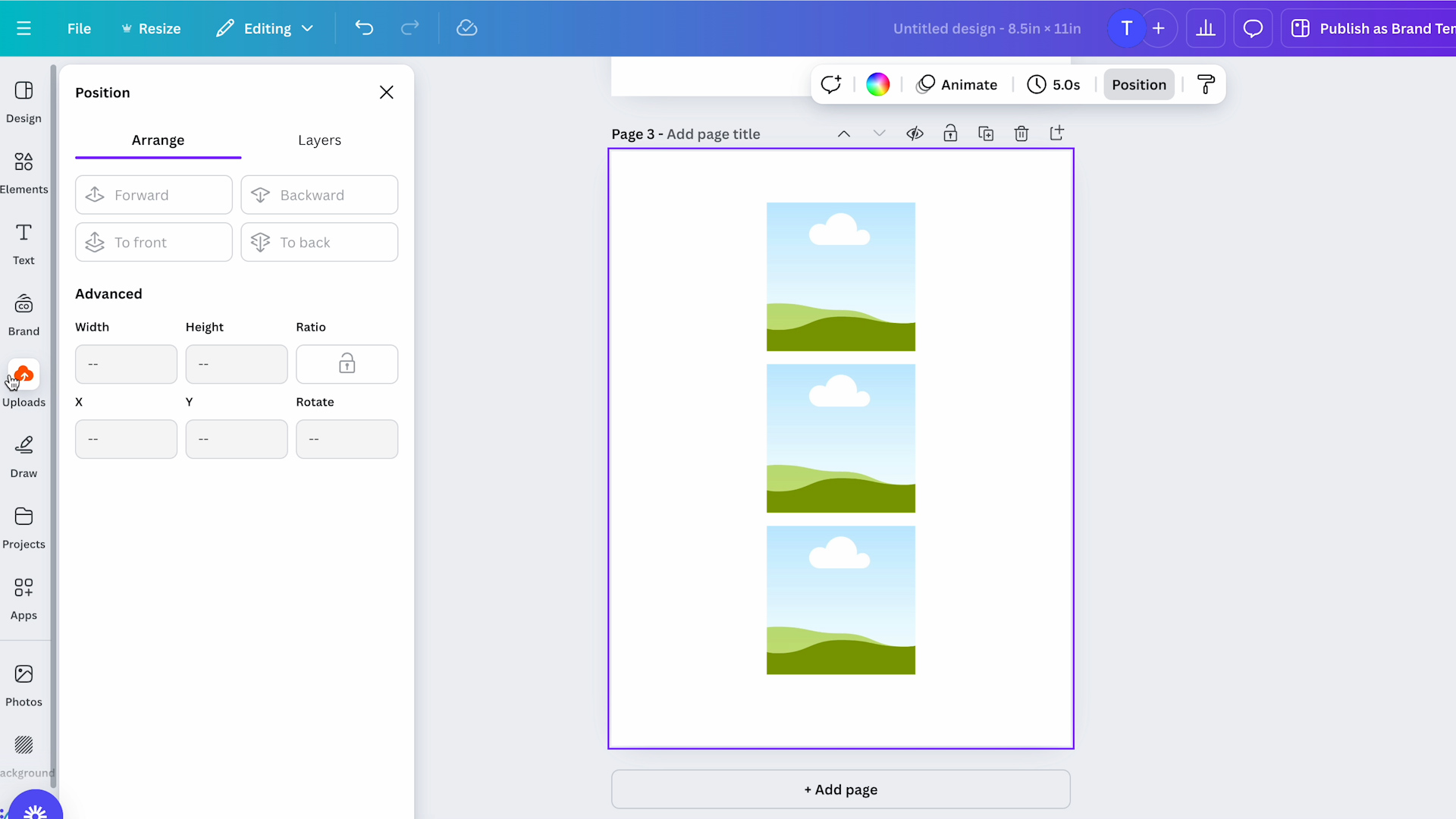Toggle the aspect Ratio lock
Viewport: 1456px width, 819px height.
point(347,364)
